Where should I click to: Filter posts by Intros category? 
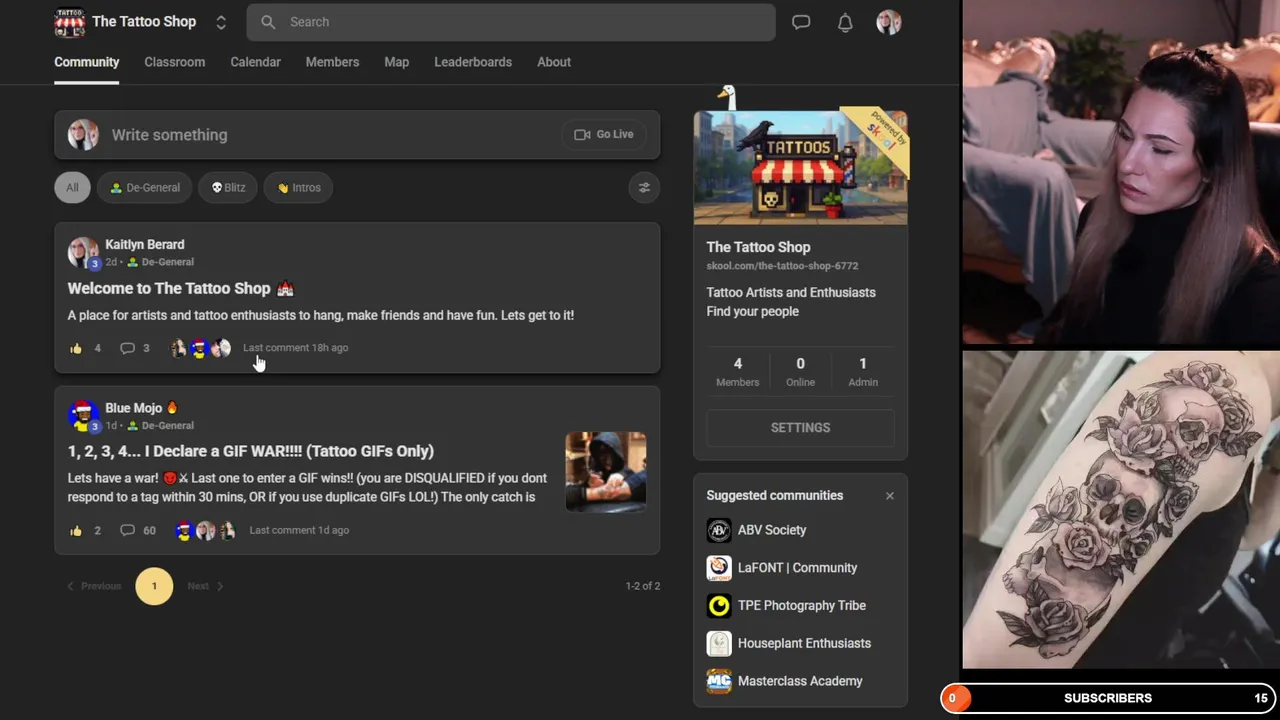[299, 187]
